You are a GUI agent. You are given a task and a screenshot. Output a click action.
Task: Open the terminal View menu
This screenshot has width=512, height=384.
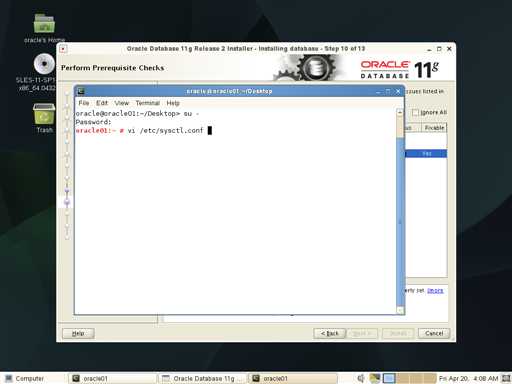(x=122, y=103)
